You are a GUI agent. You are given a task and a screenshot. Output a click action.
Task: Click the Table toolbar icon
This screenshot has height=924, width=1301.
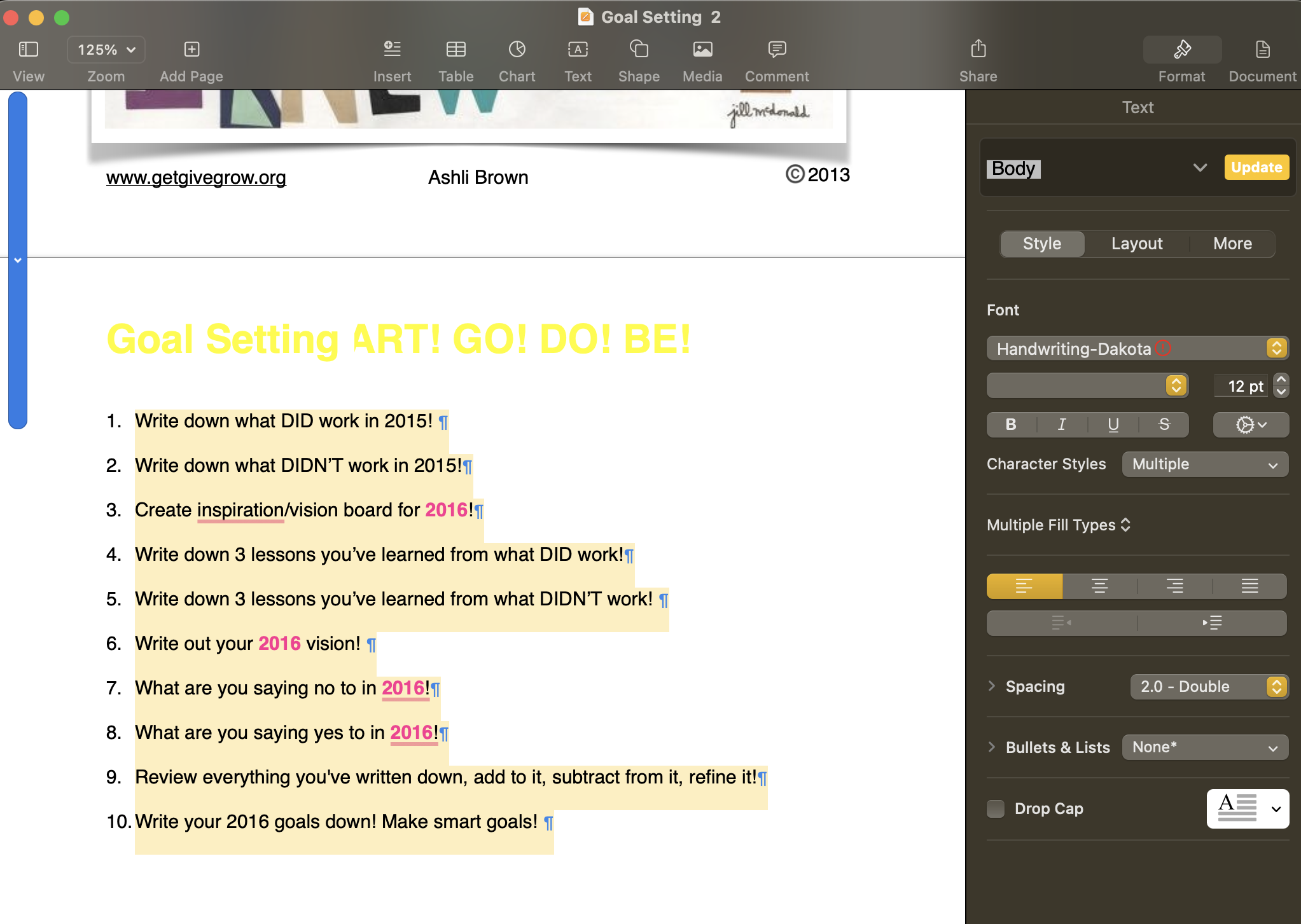456,50
